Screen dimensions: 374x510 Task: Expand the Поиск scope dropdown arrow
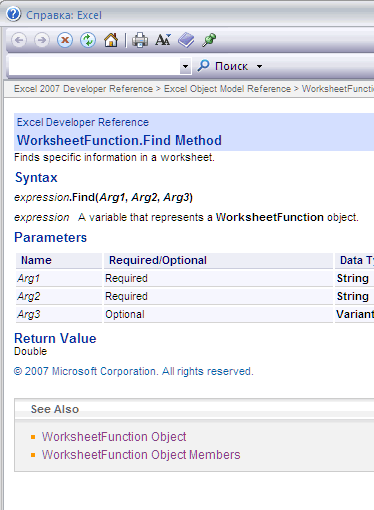(259, 66)
